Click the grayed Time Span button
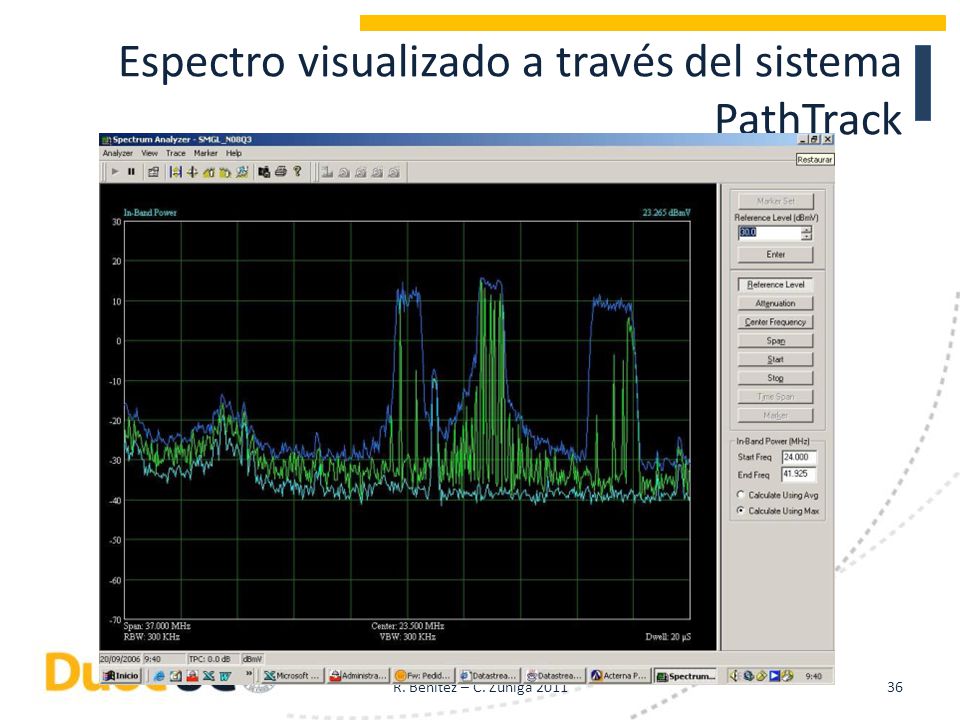 776,397
